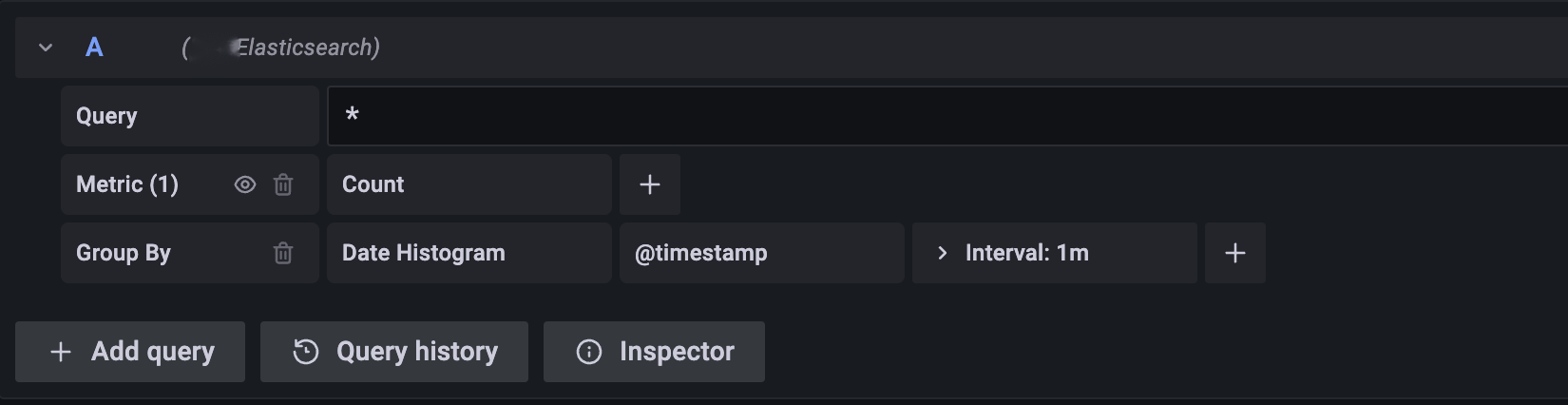This screenshot has height=405, width=1568.
Task: Click the Query row label
Action: [x=106, y=116]
